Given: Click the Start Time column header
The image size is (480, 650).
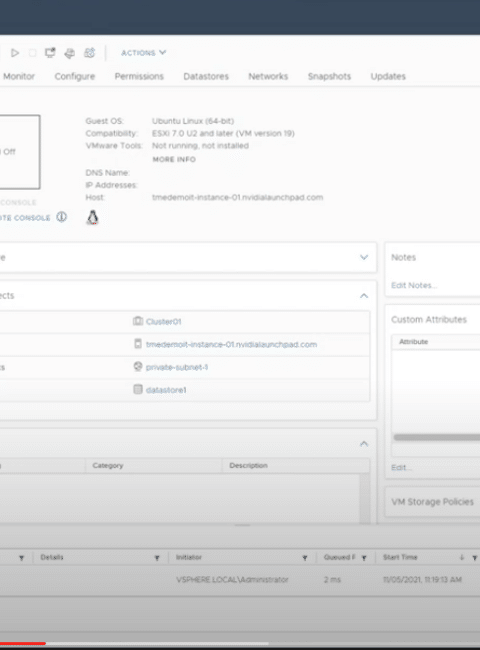Looking at the screenshot, I should [400, 557].
